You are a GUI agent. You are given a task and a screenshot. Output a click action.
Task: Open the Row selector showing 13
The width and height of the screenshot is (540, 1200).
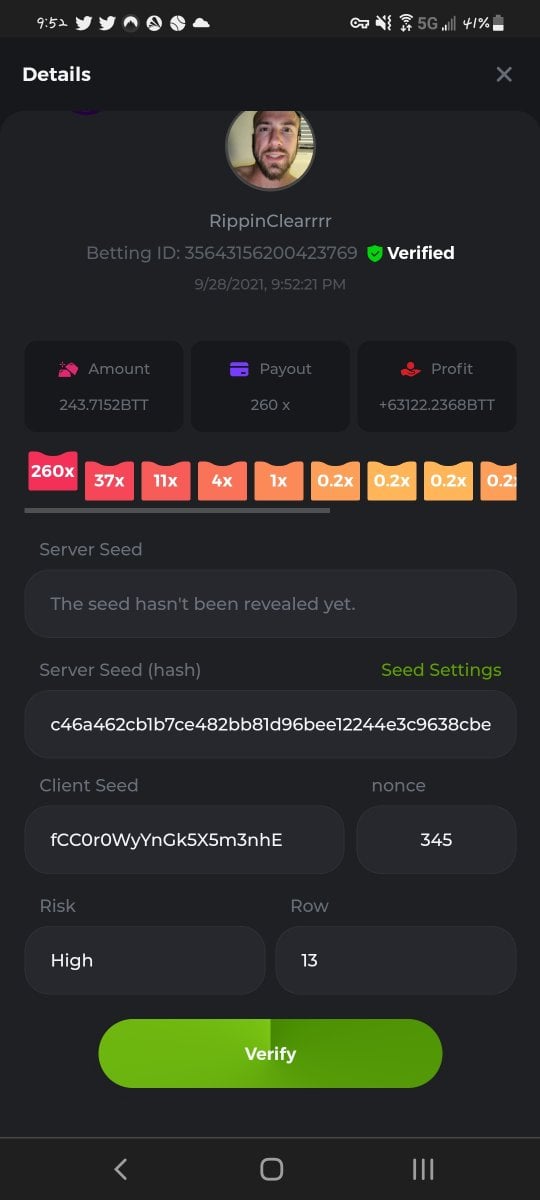(396, 960)
